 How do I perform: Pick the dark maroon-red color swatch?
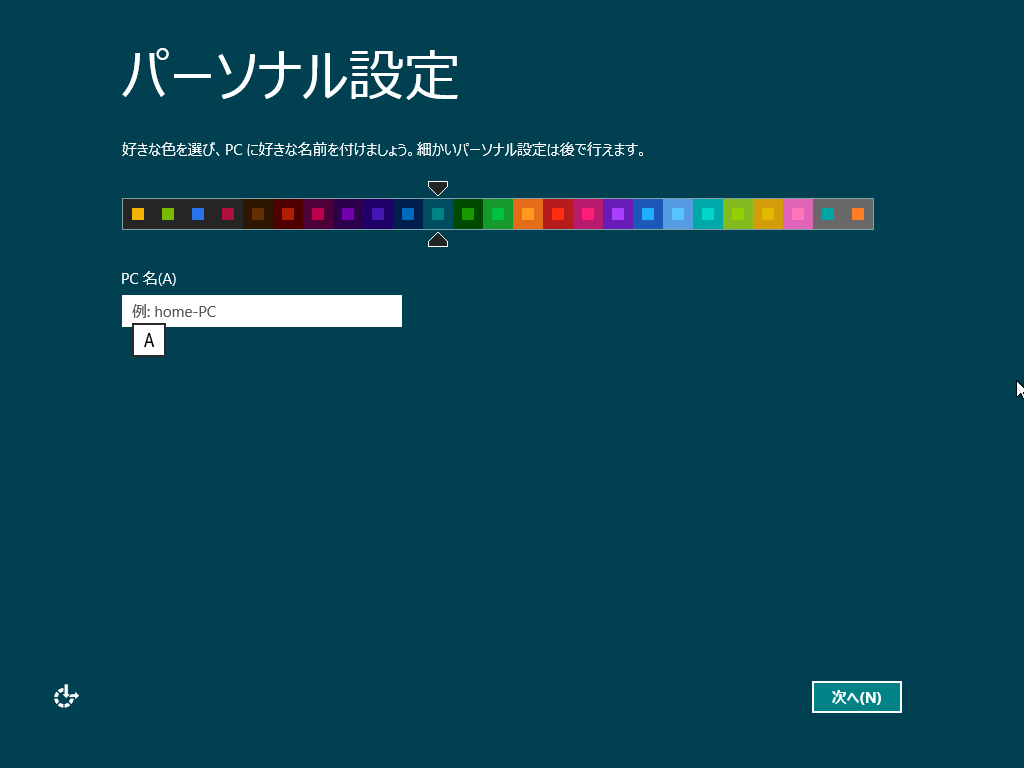coord(288,214)
